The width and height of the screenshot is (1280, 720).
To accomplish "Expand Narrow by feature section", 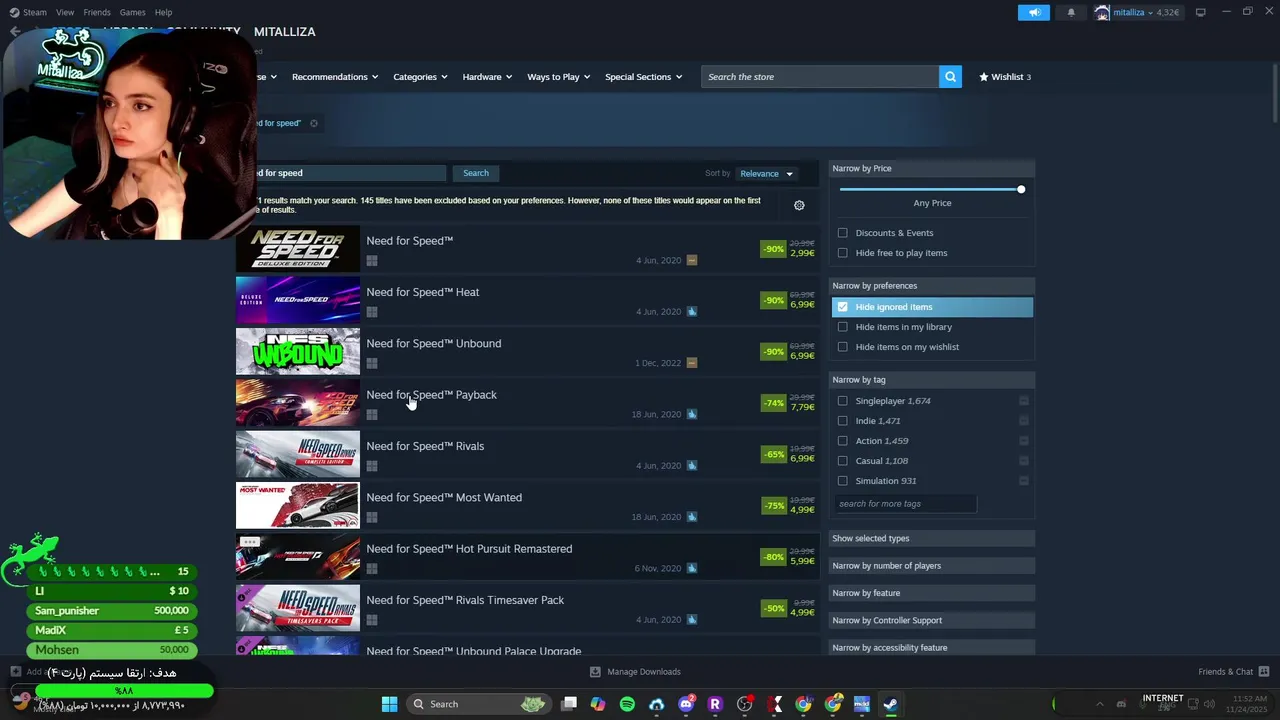I will (932, 593).
